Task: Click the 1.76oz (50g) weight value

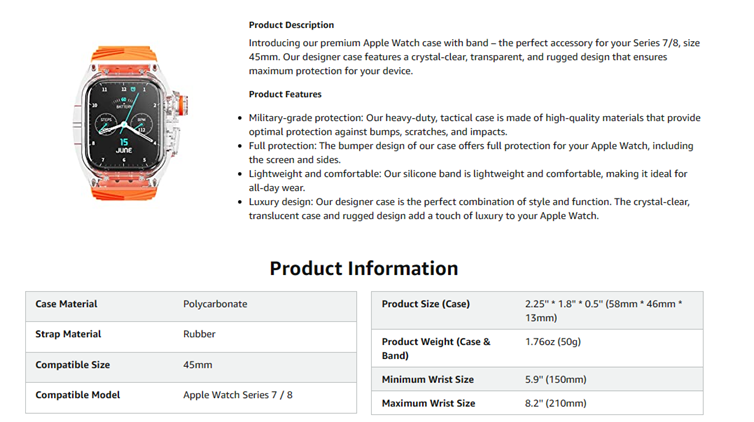Action: coord(553,342)
